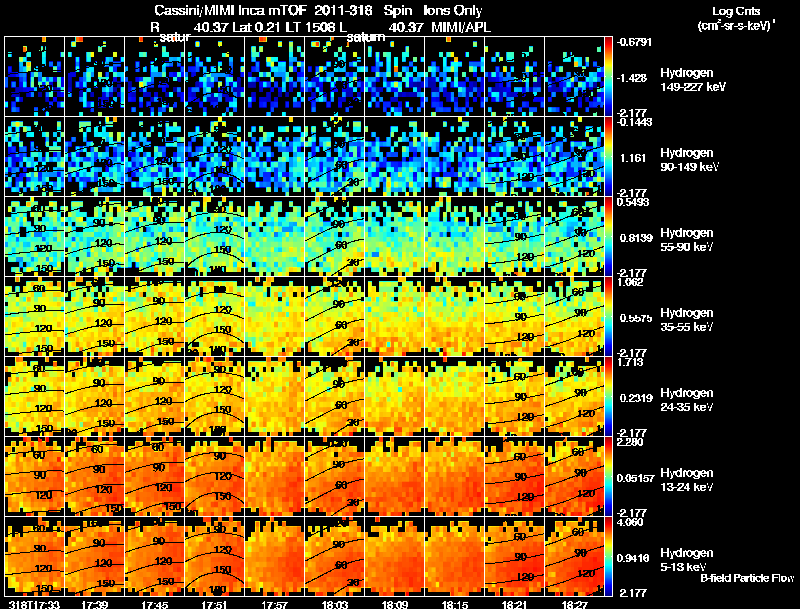Click the "18:15" time axis label
The width and height of the screenshot is (800, 609).
[x=455, y=604]
